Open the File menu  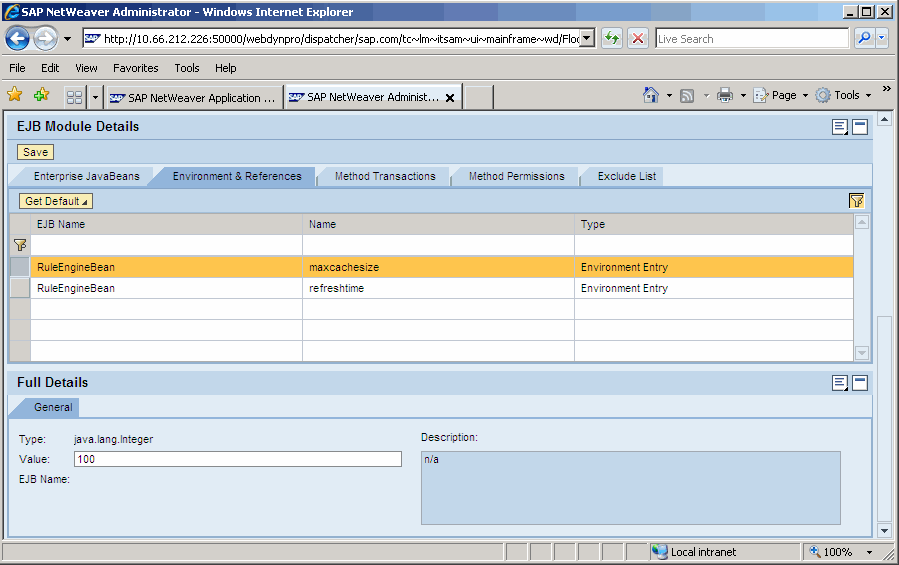click(17, 68)
